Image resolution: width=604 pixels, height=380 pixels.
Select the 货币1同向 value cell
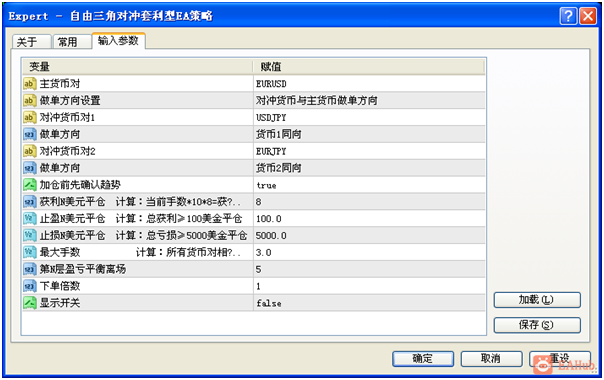pos(369,135)
